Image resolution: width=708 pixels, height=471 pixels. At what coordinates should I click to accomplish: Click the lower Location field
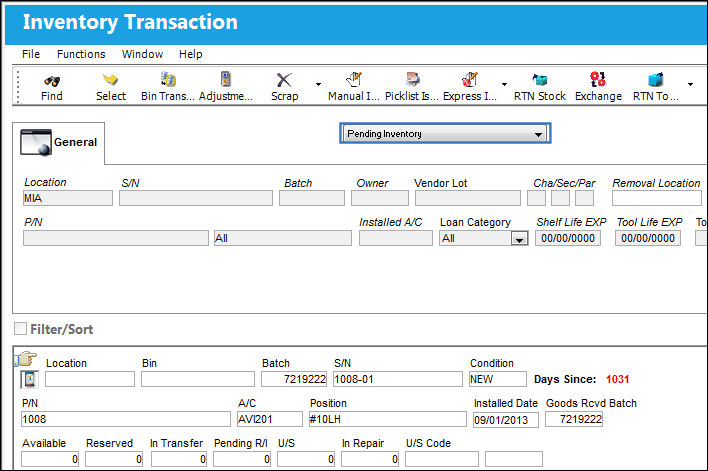pyautogui.click(x=90, y=379)
